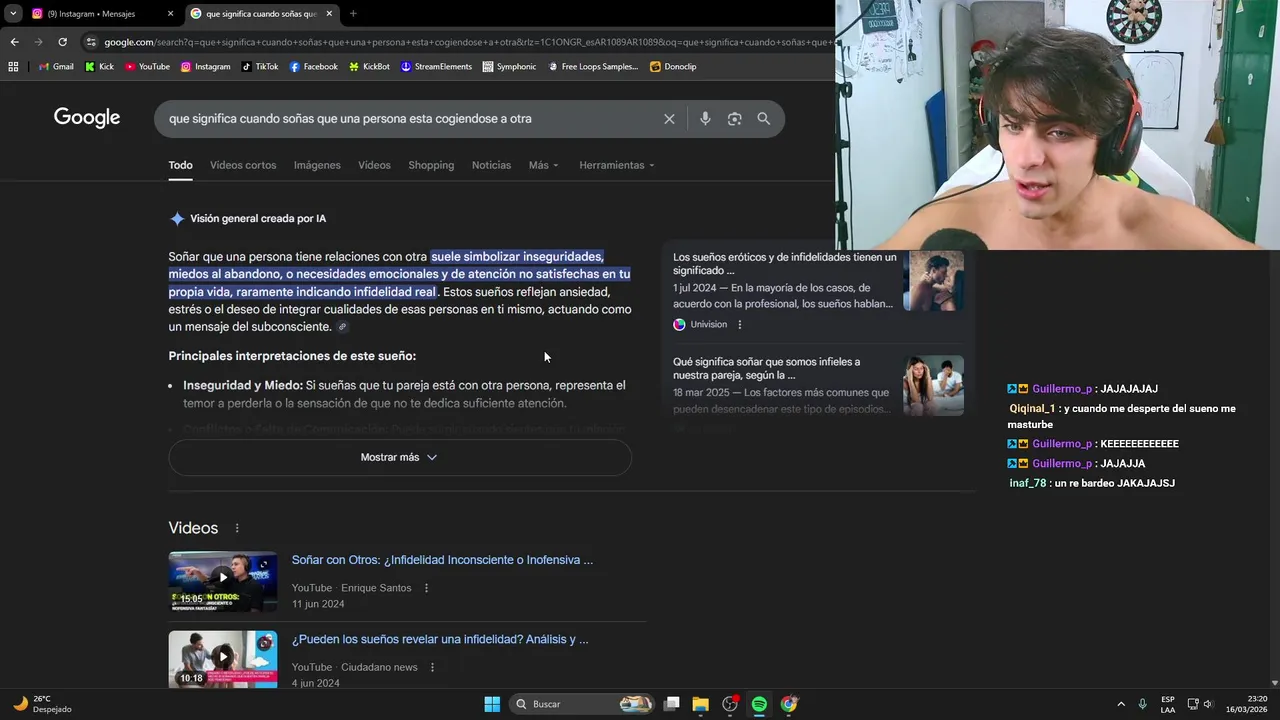Open Spotify from the taskbar
The height and width of the screenshot is (720, 1280).
[x=759, y=704]
